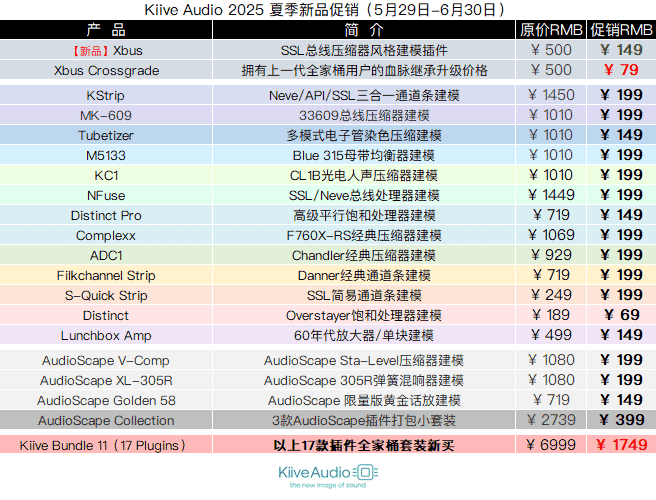656x500 pixels.
Task: Click the ¥ 6999 original bundle price
Action: coord(551,445)
